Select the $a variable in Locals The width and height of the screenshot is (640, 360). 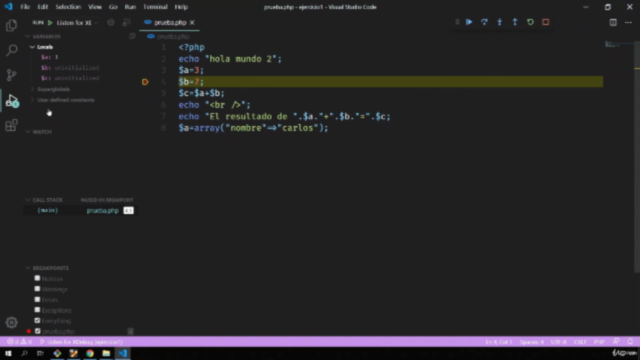[49, 57]
